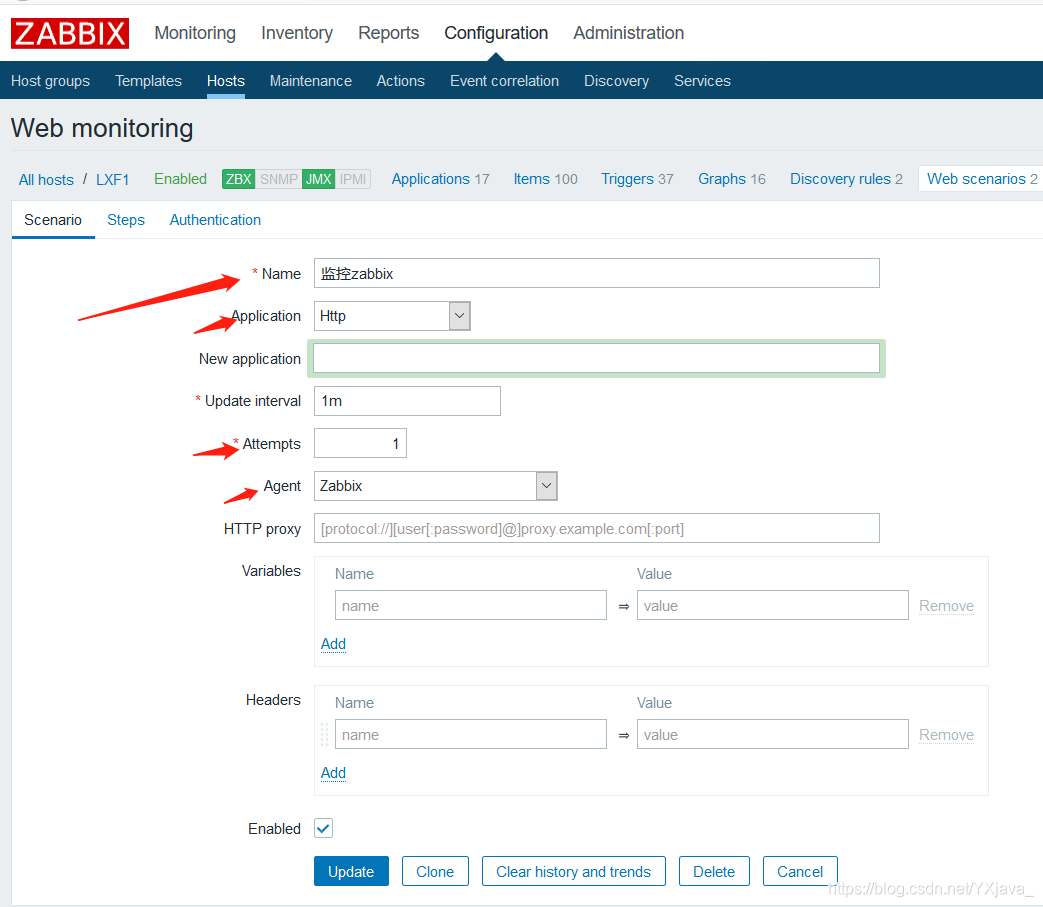Go to Templates section

click(x=148, y=80)
